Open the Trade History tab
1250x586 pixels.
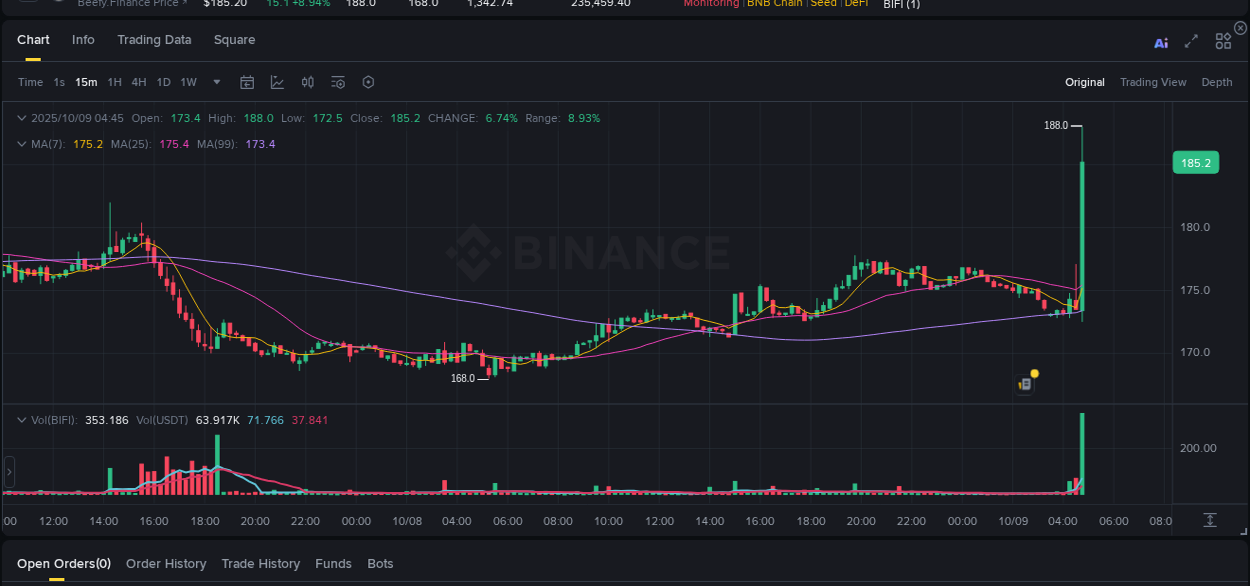tap(260, 563)
